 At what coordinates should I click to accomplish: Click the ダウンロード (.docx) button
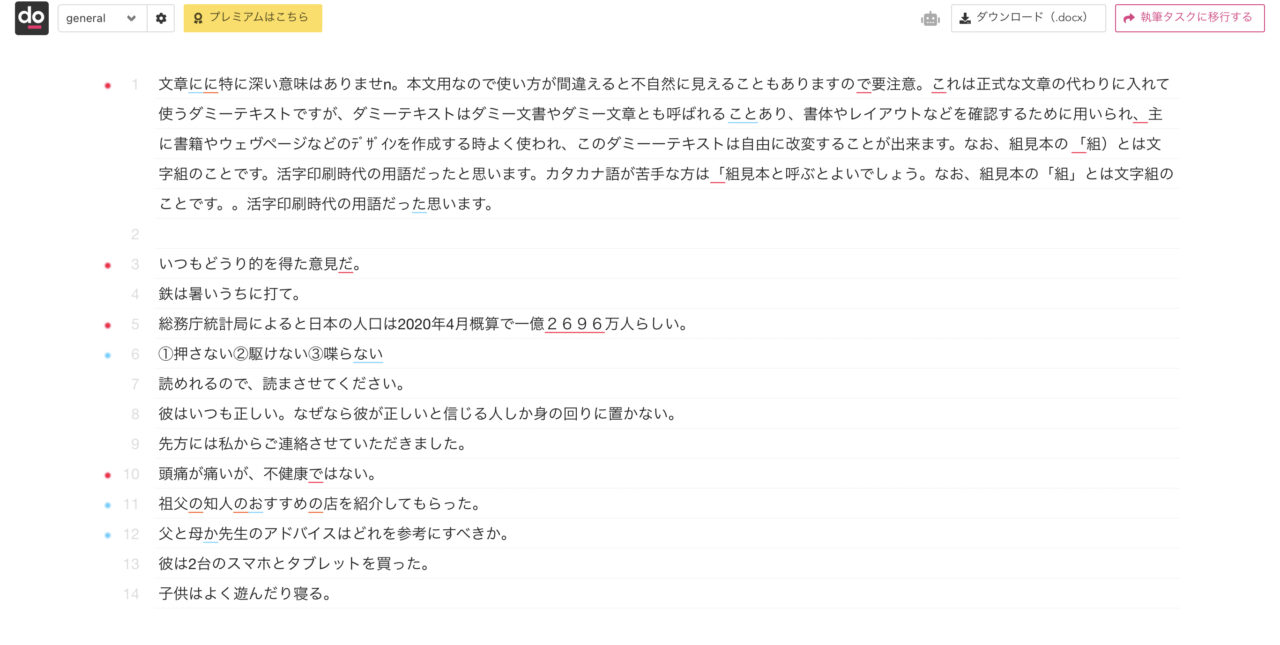(1028, 18)
